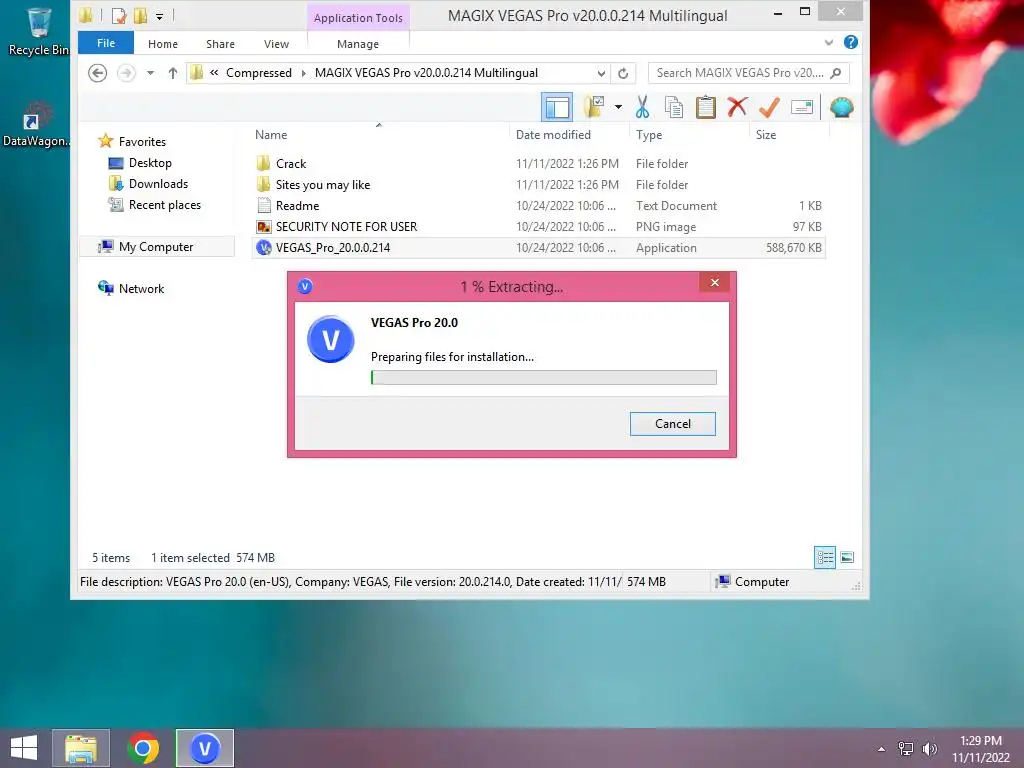Go back with the Back arrow button
Viewport: 1024px width, 768px height.
(97, 73)
